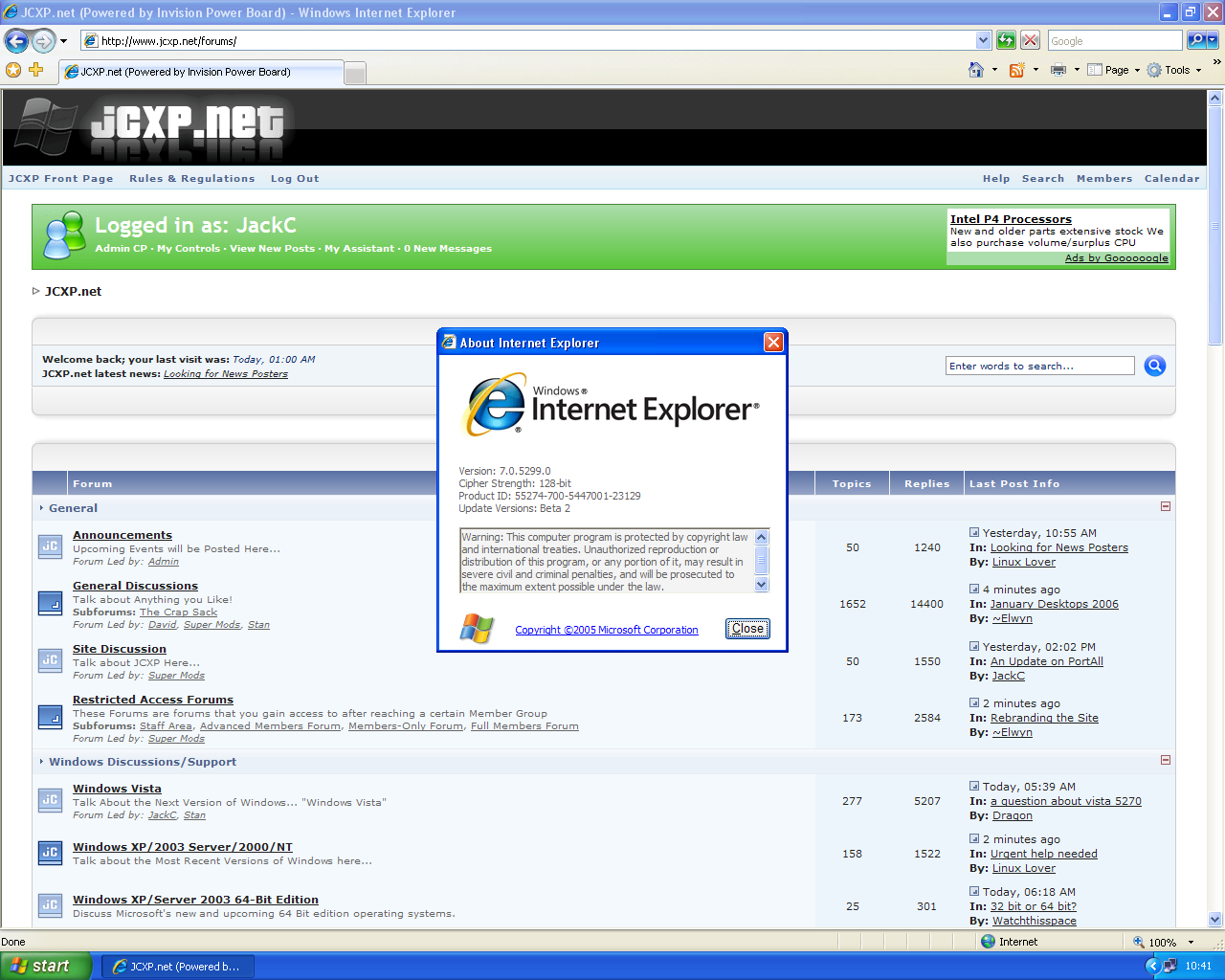This screenshot has width=1225, height=980.
Task: Open the forum Calendar
Action: pyautogui.click(x=1171, y=179)
